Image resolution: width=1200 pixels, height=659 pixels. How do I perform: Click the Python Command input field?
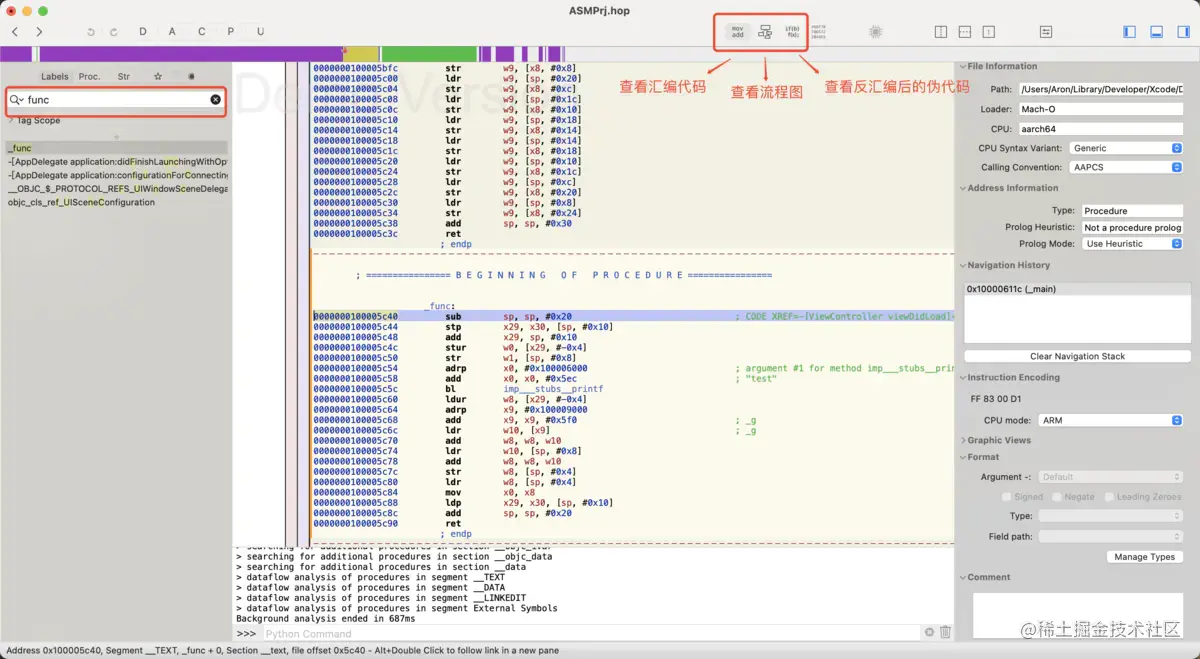590,633
